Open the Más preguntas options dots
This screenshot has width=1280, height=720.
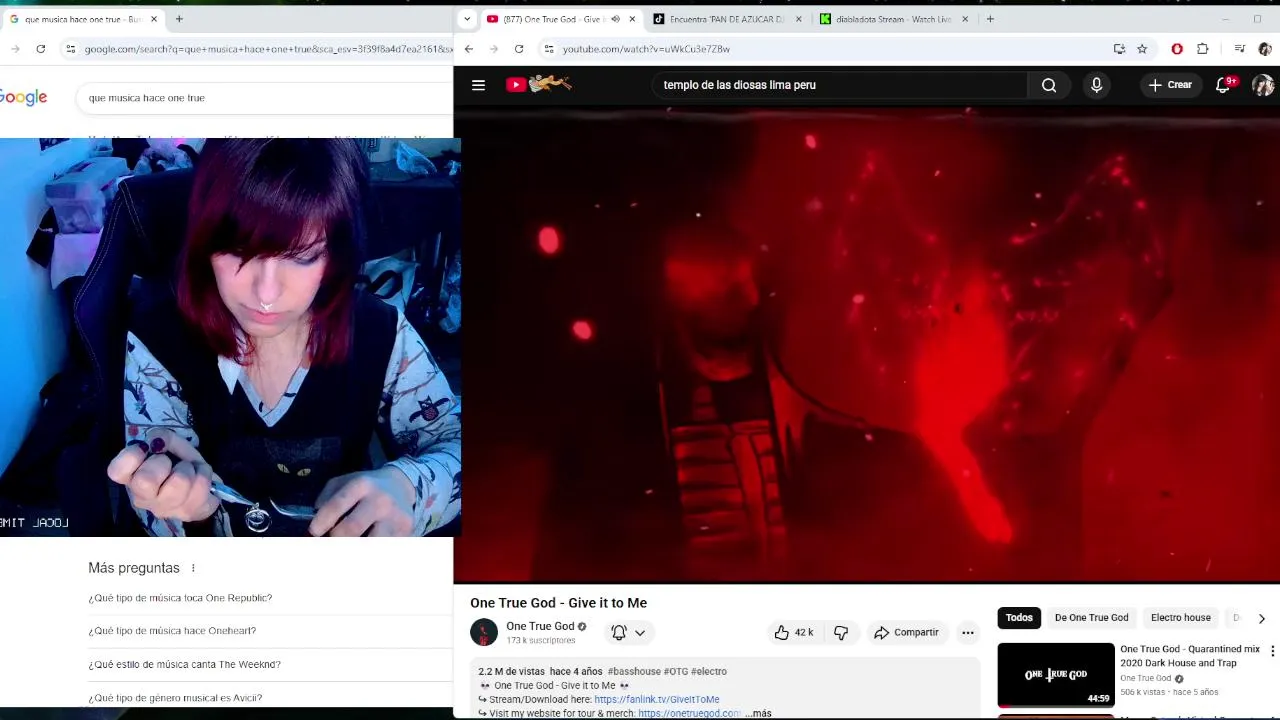tap(193, 568)
